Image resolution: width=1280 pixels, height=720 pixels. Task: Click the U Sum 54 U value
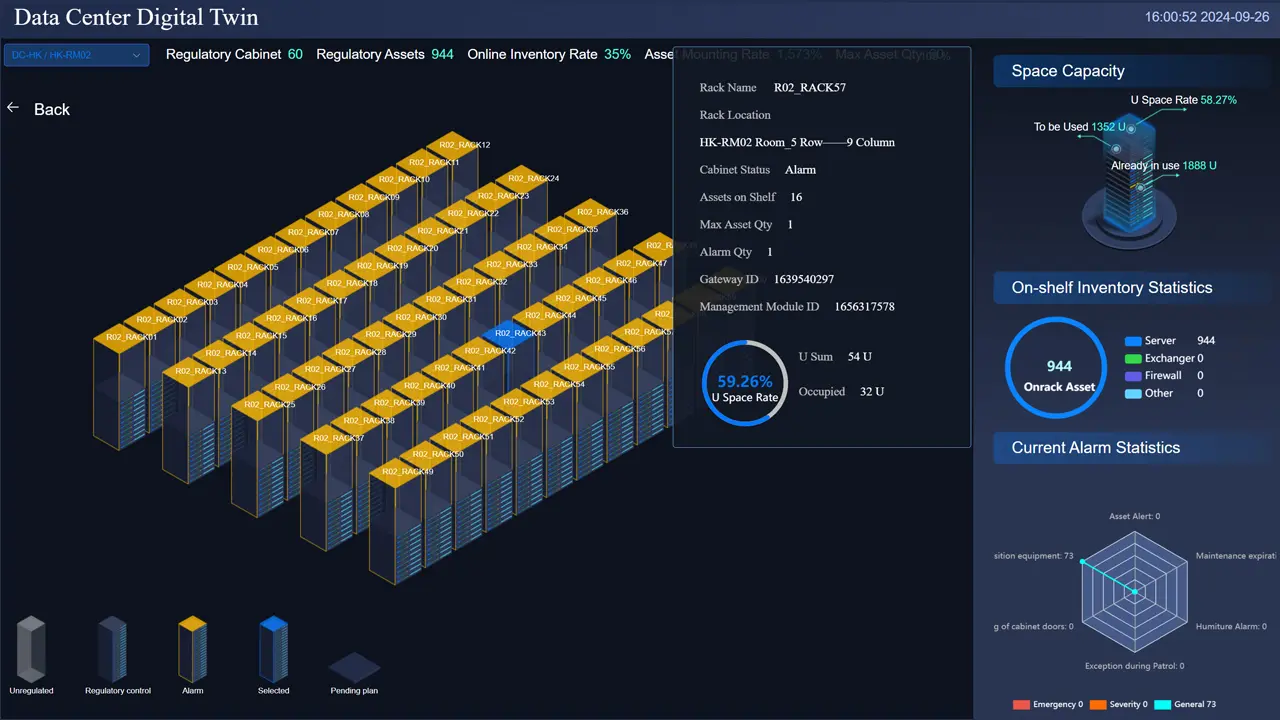pyautogui.click(x=860, y=357)
